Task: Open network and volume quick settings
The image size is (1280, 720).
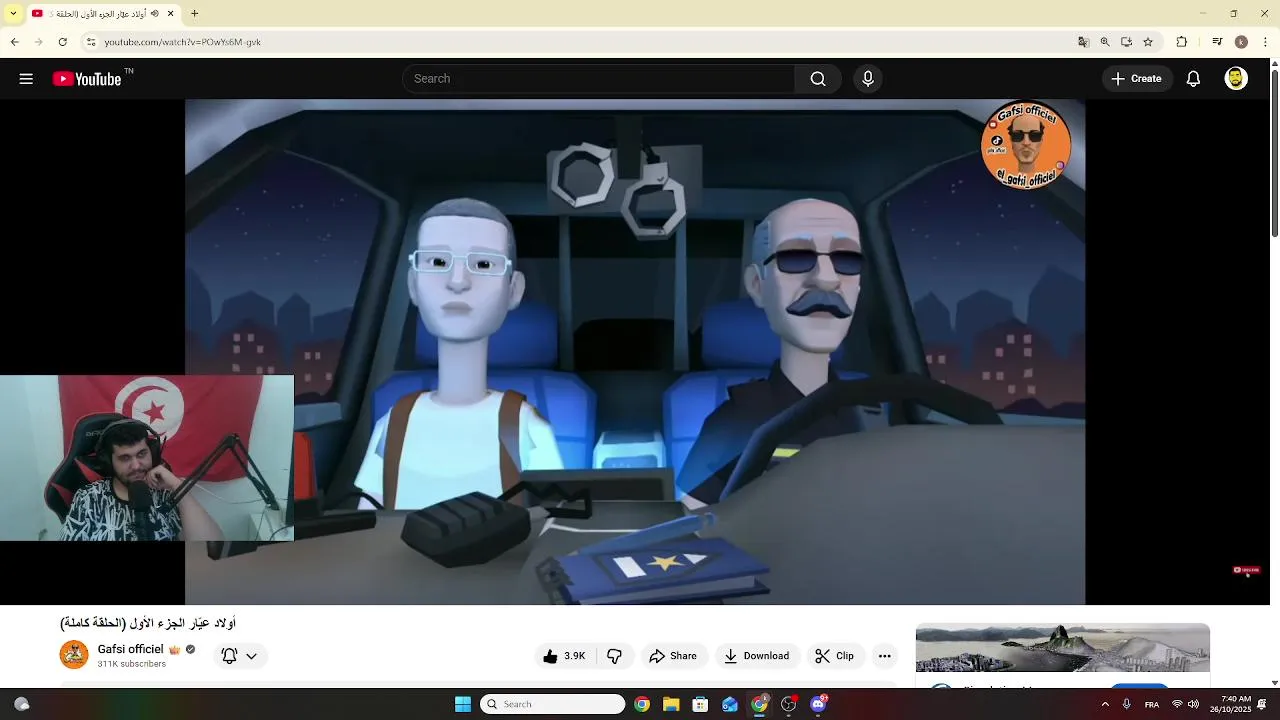Action: tap(1185, 704)
